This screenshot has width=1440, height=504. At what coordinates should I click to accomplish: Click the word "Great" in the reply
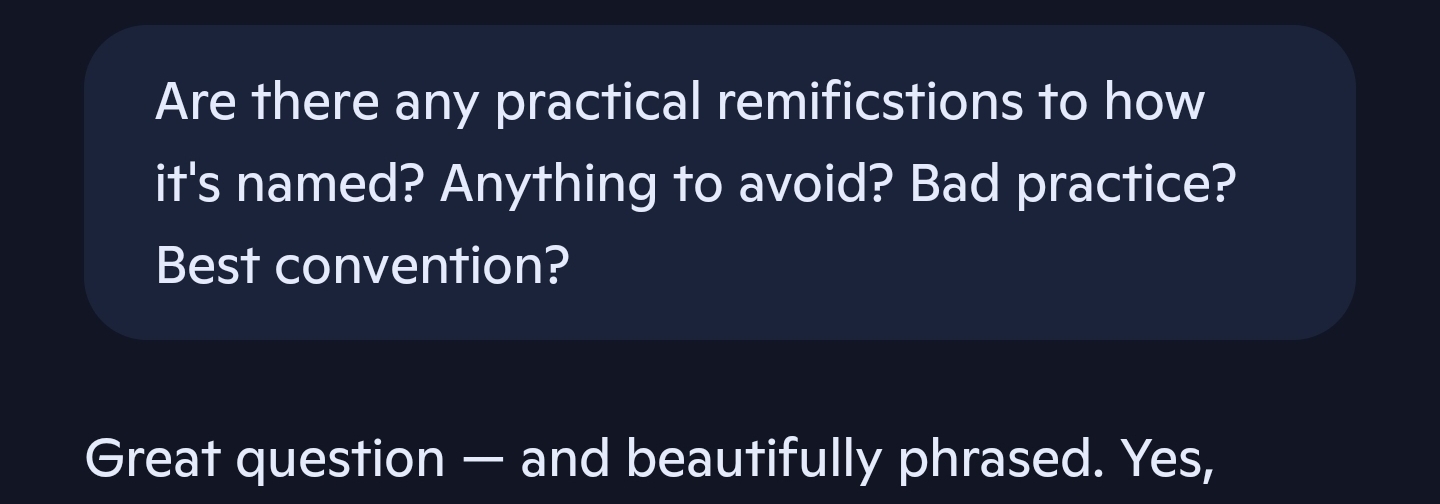pyautogui.click(x=153, y=460)
